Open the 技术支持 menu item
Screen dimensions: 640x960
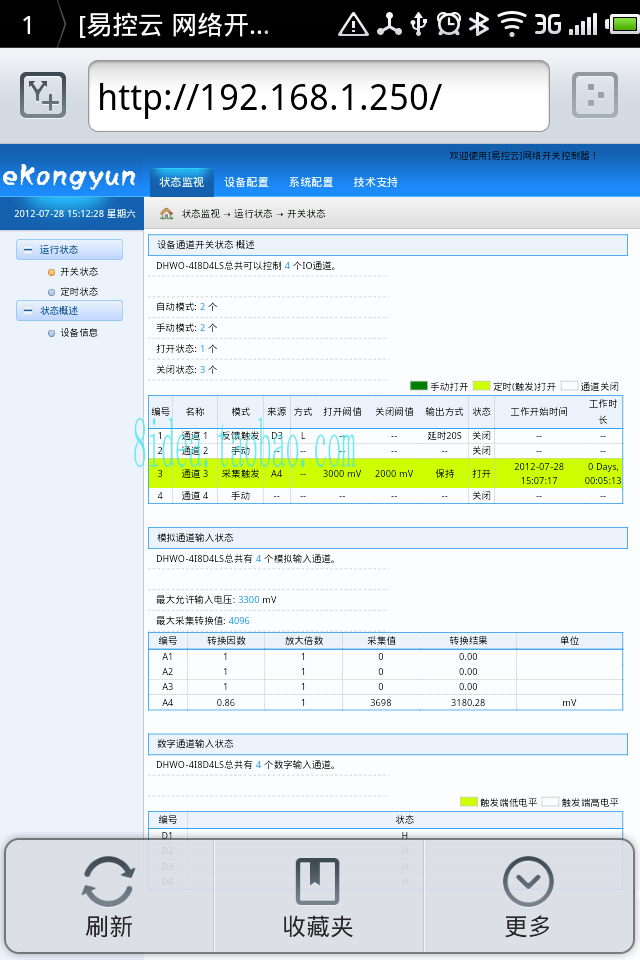pyautogui.click(x=375, y=182)
